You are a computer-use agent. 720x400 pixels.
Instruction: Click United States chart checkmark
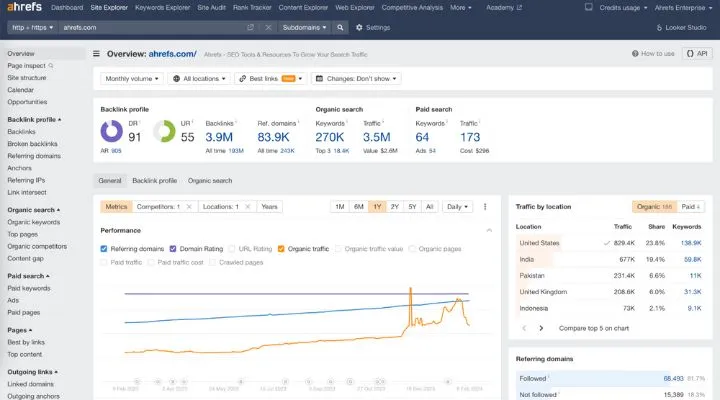pos(607,243)
